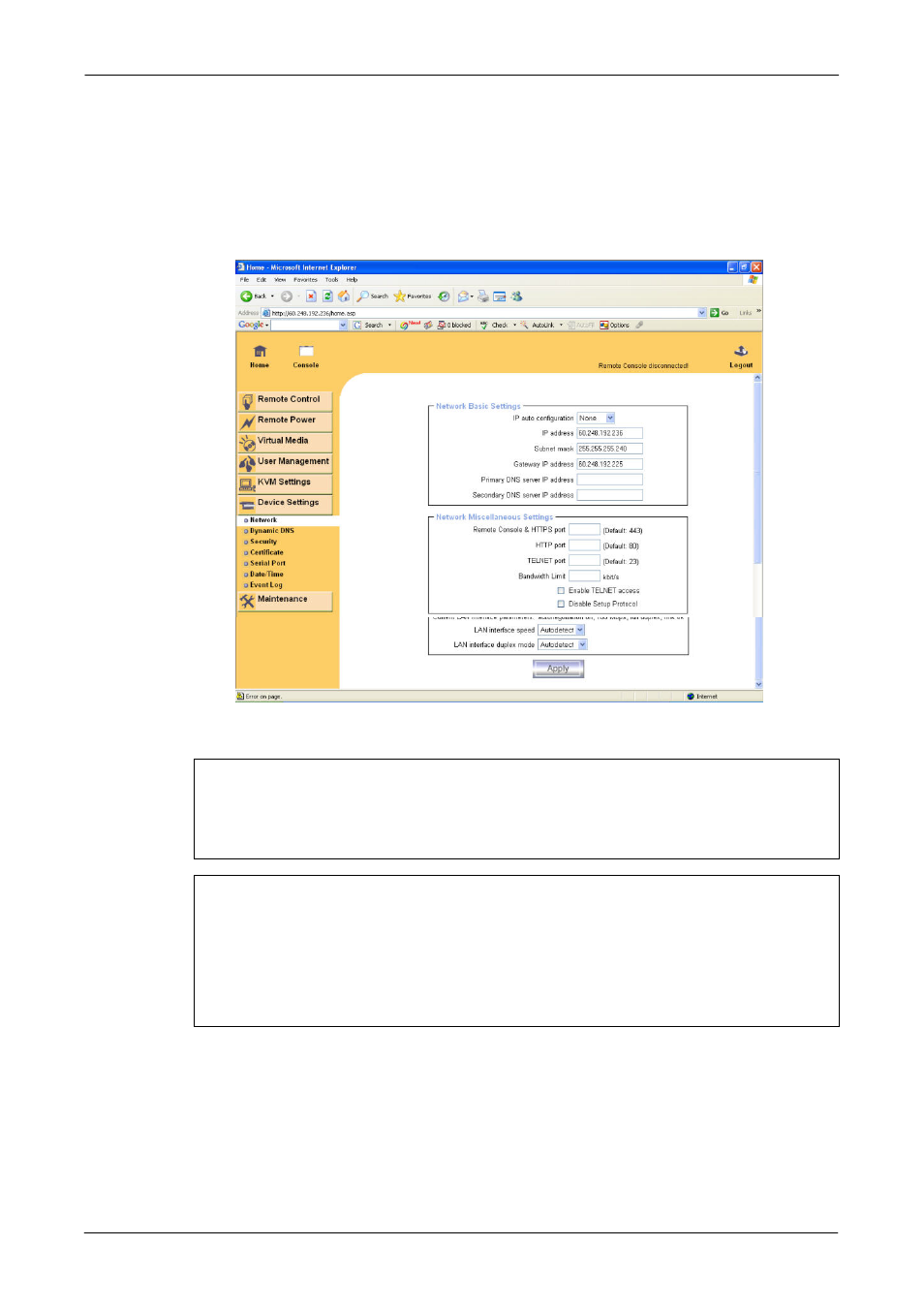The height and width of the screenshot is (1308, 924).
Task: Click the HTTP port input field
Action: click(x=584, y=545)
